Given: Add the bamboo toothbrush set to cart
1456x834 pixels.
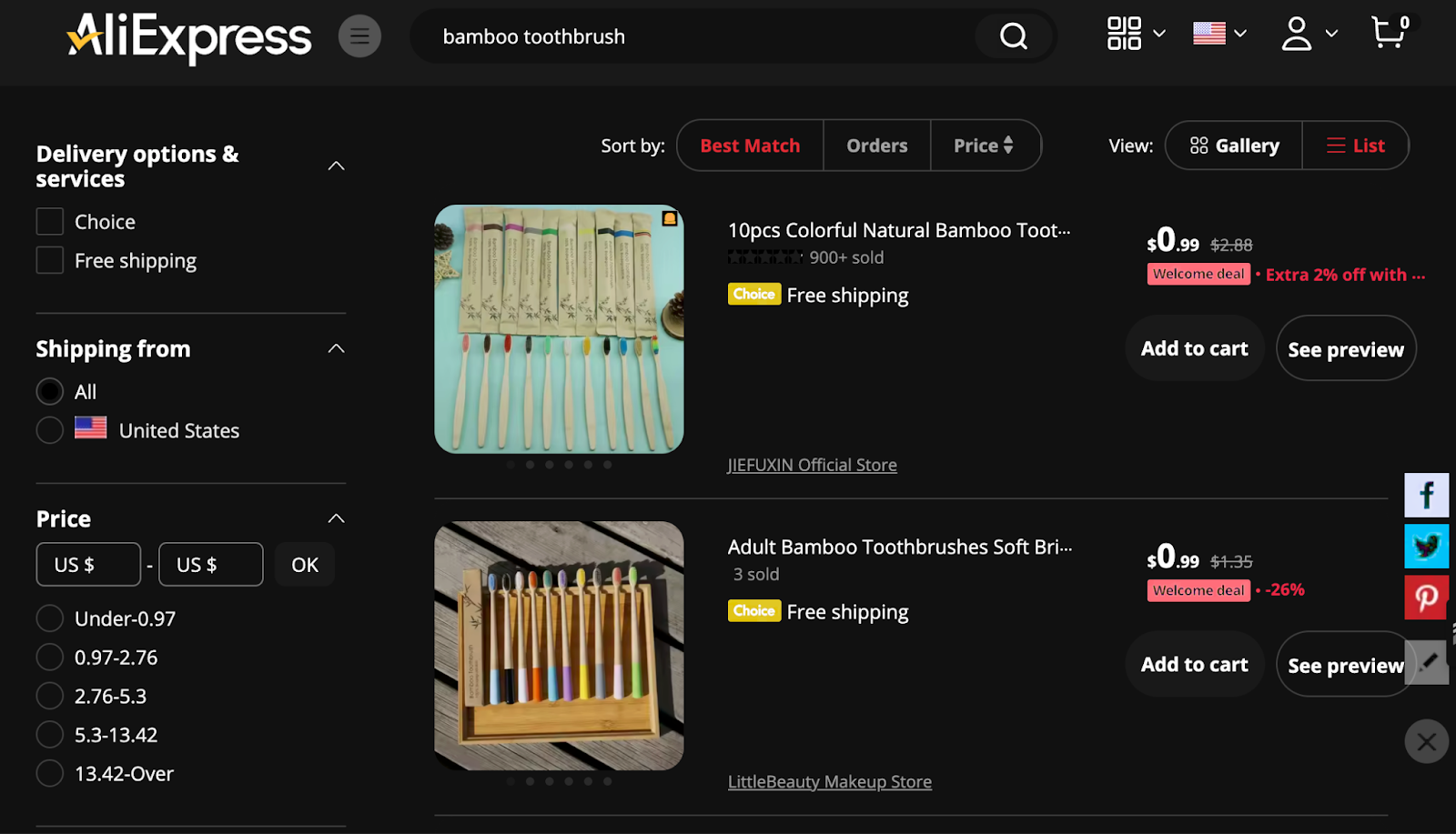Looking at the screenshot, I should click(1194, 347).
